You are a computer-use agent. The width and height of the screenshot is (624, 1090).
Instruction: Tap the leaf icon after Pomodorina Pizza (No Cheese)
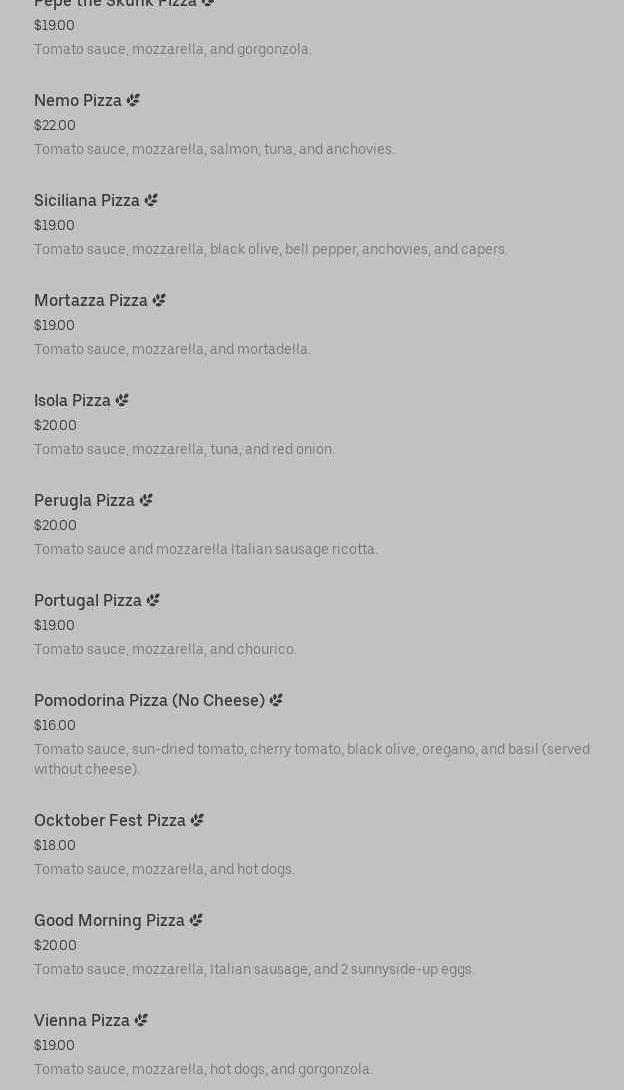276,700
